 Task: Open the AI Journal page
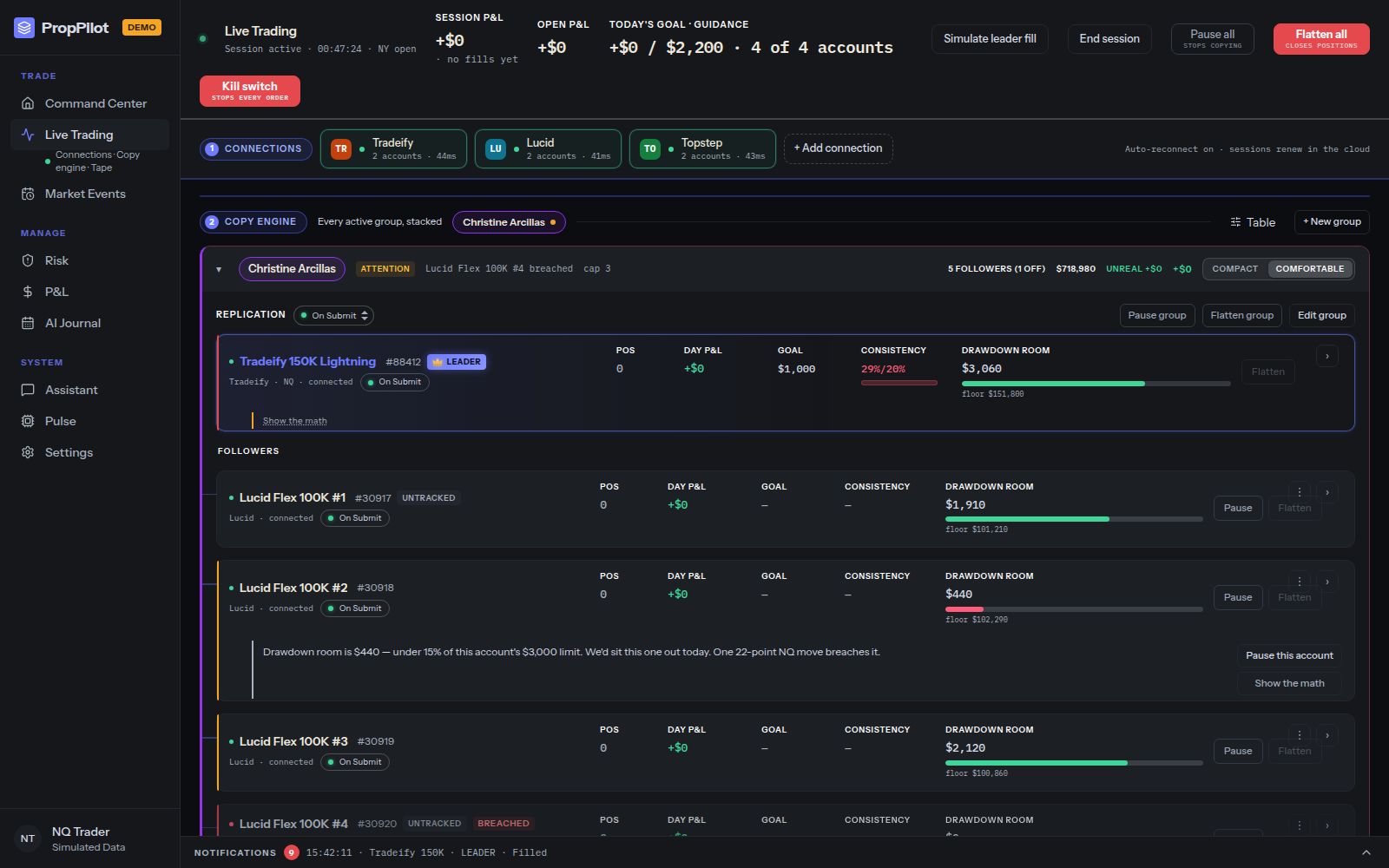[x=89, y=323]
